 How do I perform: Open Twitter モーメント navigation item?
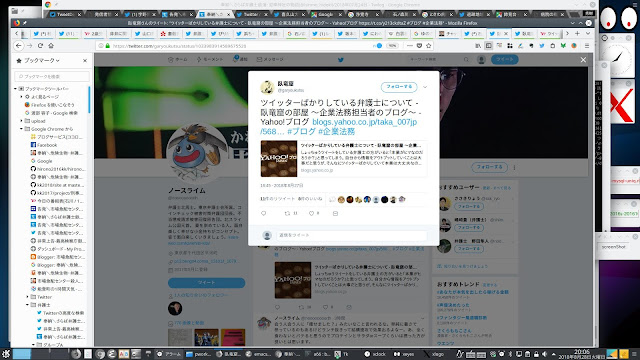click(x=210, y=60)
